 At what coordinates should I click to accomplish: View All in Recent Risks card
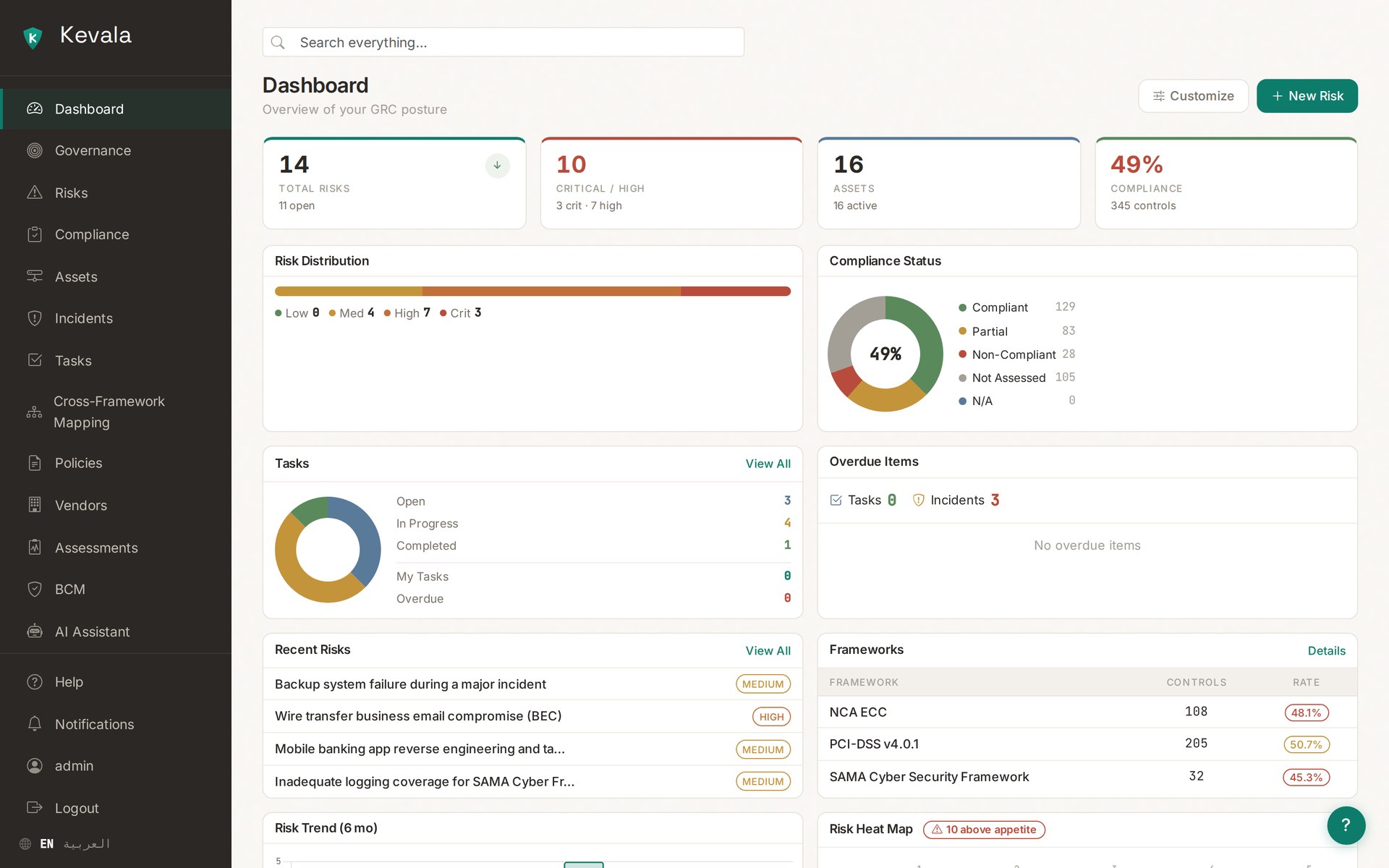[x=768, y=651]
